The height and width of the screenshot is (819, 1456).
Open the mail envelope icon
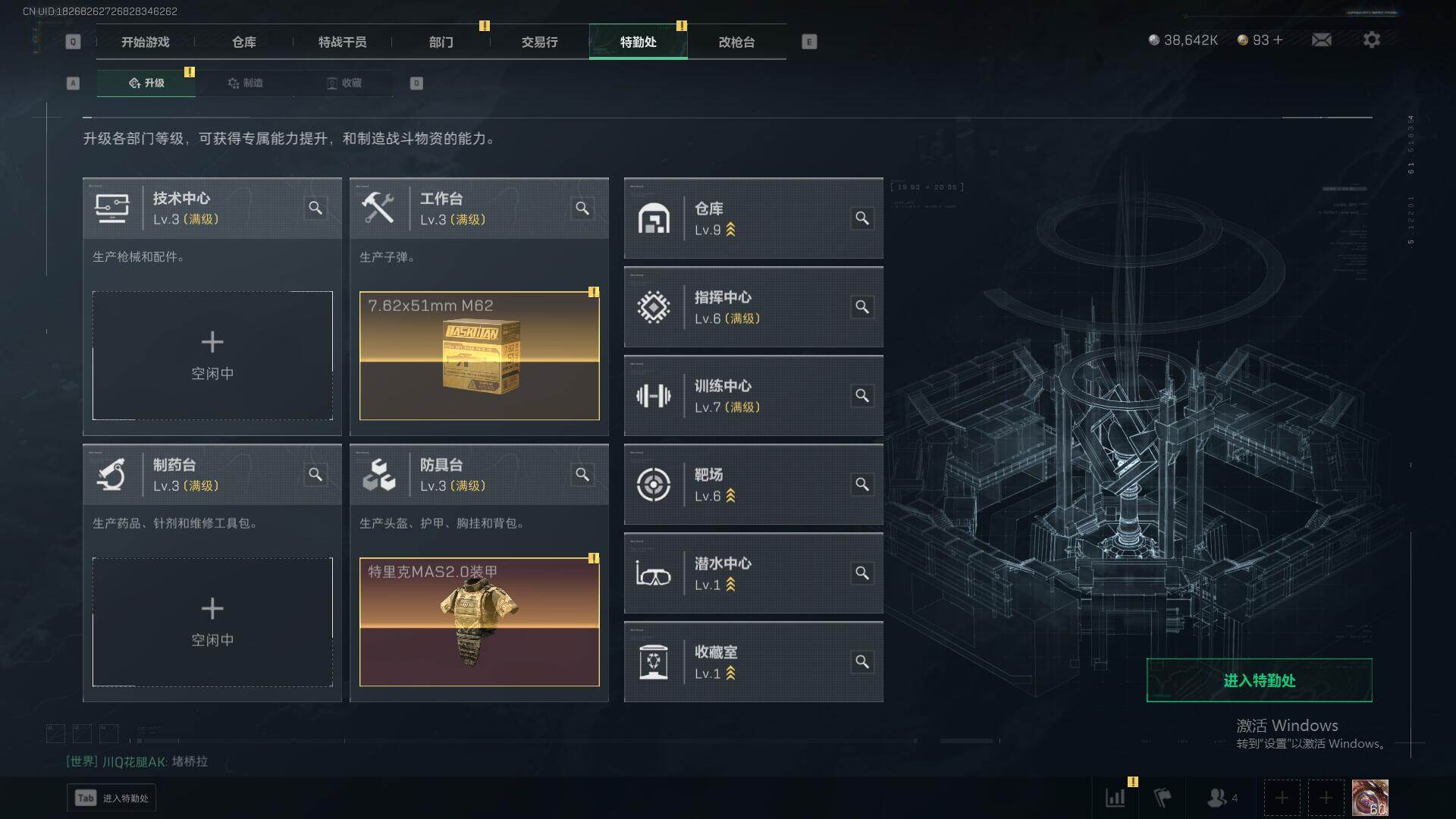[x=1322, y=39]
